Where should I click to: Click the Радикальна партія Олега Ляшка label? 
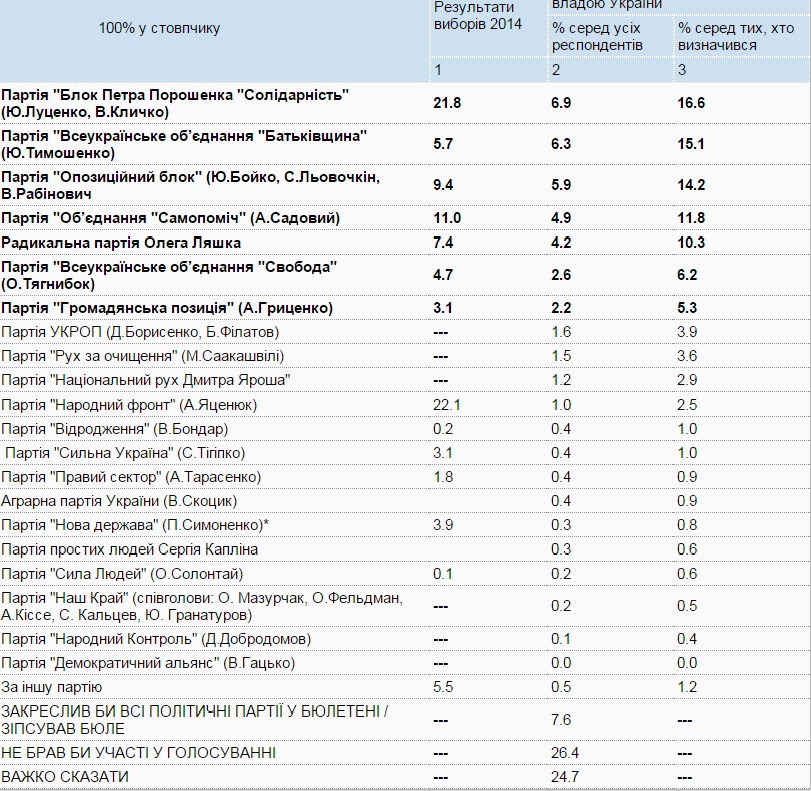[x=121, y=243]
